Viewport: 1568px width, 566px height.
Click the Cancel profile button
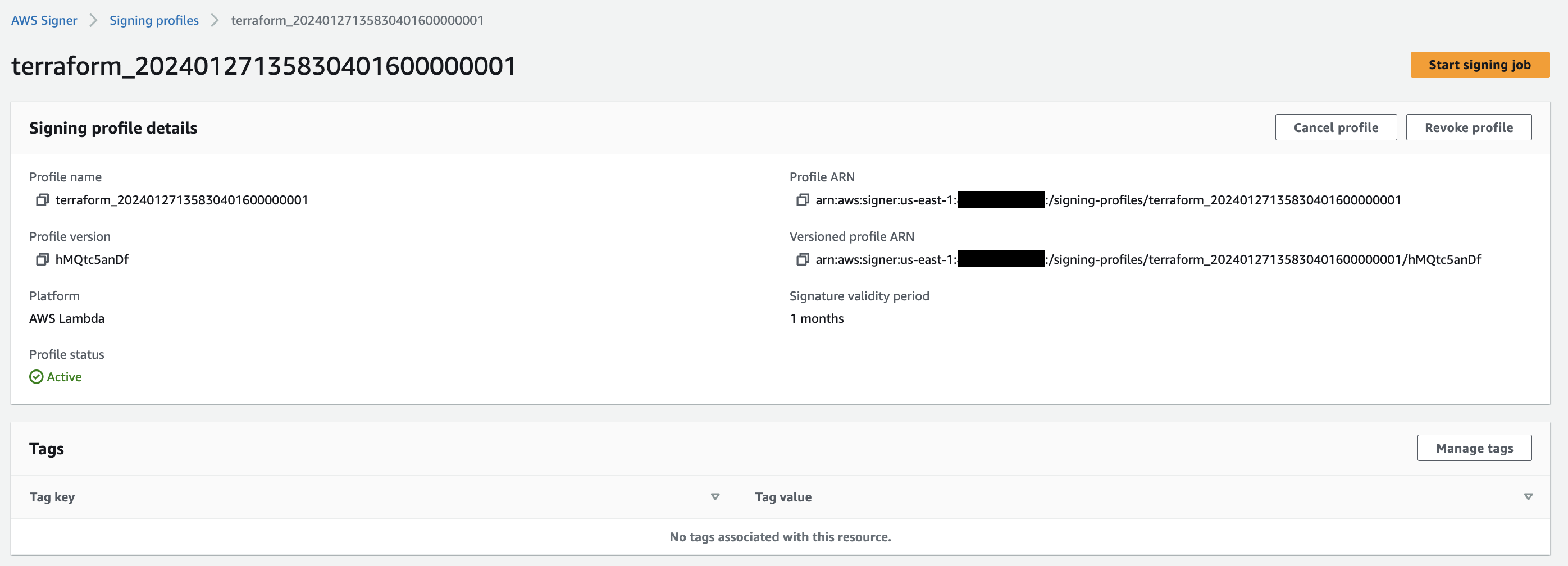click(1335, 128)
